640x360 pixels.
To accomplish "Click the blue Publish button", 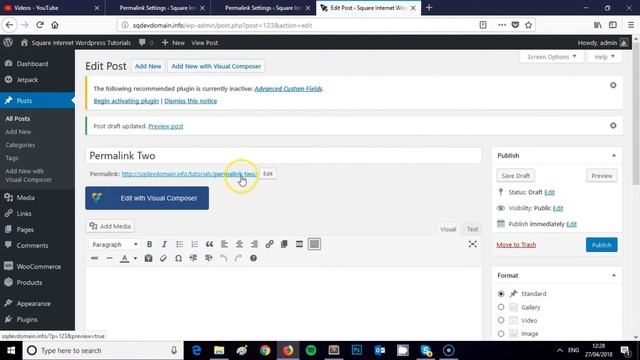I will coord(601,245).
